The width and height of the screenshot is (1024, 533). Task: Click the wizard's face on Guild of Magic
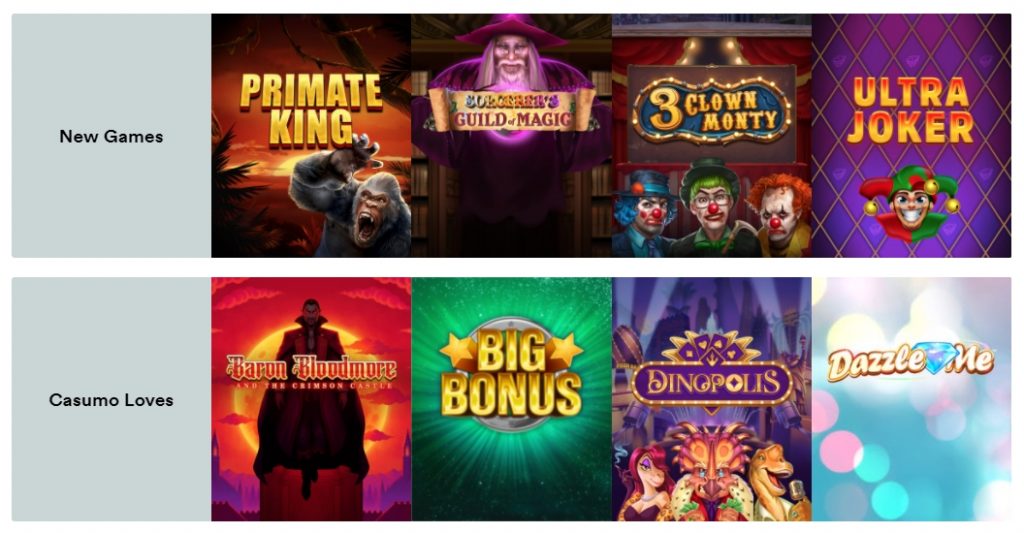point(511,62)
